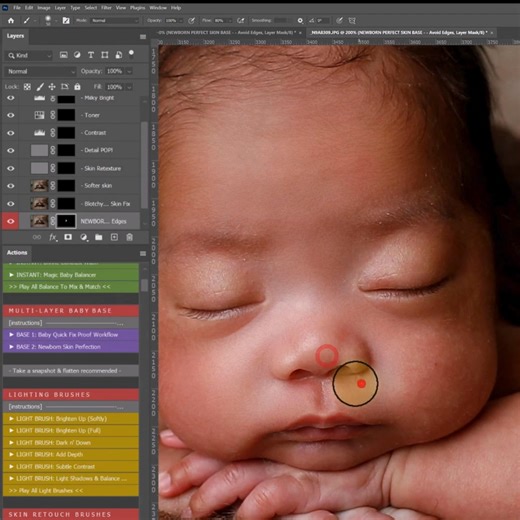
Task: Filter layers by shape layer icon
Action: 105,55
